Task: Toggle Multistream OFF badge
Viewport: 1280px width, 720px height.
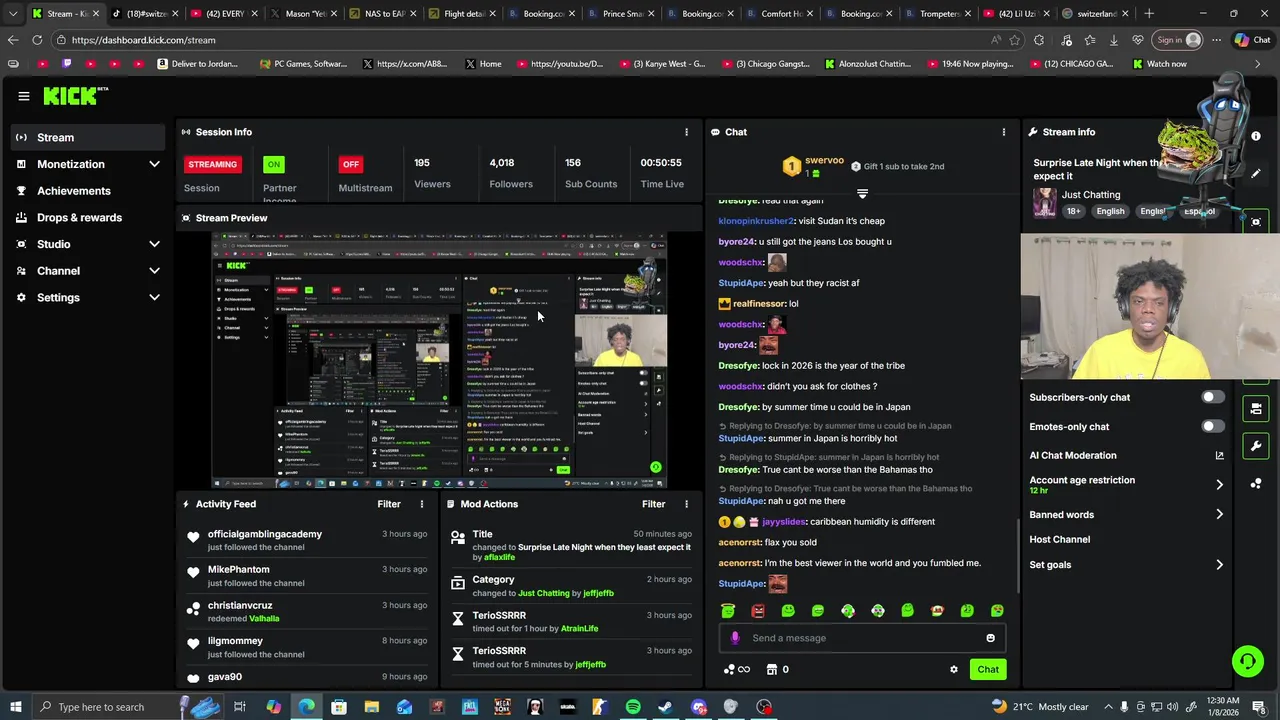Action: point(350,164)
